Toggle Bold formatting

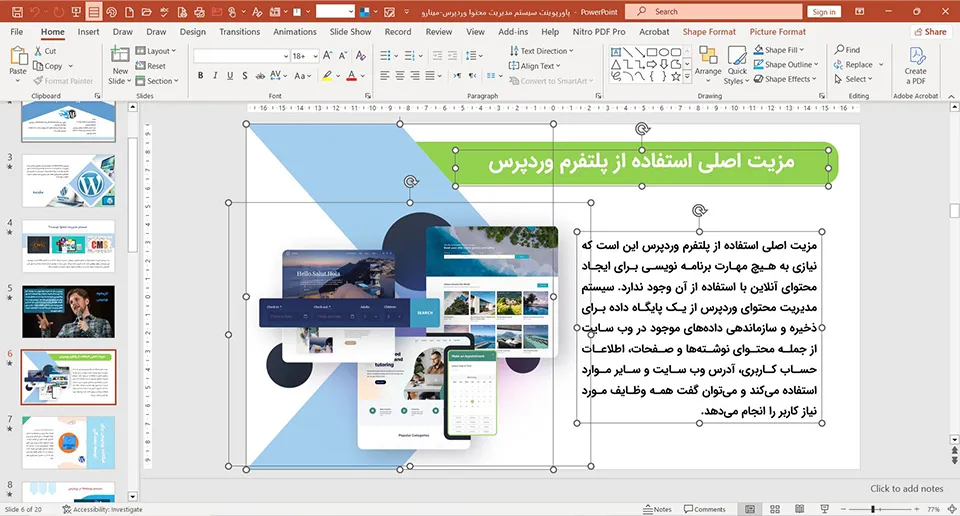[x=200, y=76]
